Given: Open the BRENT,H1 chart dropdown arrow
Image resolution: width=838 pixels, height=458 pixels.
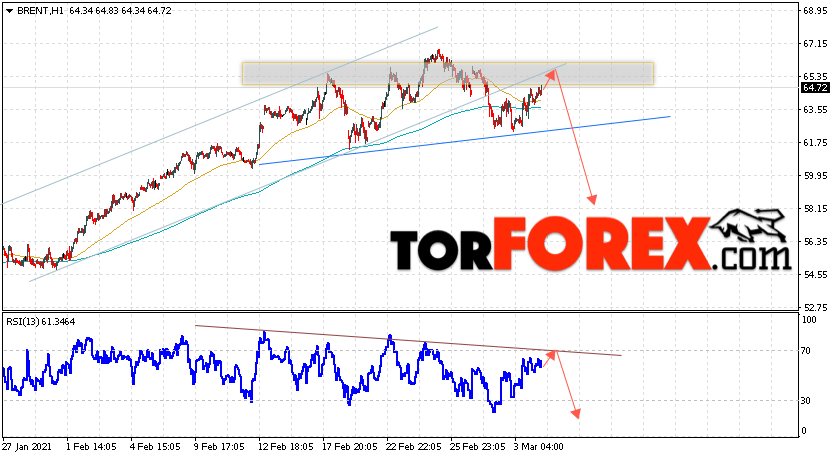Looking at the screenshot, I should tap(9, 11).
